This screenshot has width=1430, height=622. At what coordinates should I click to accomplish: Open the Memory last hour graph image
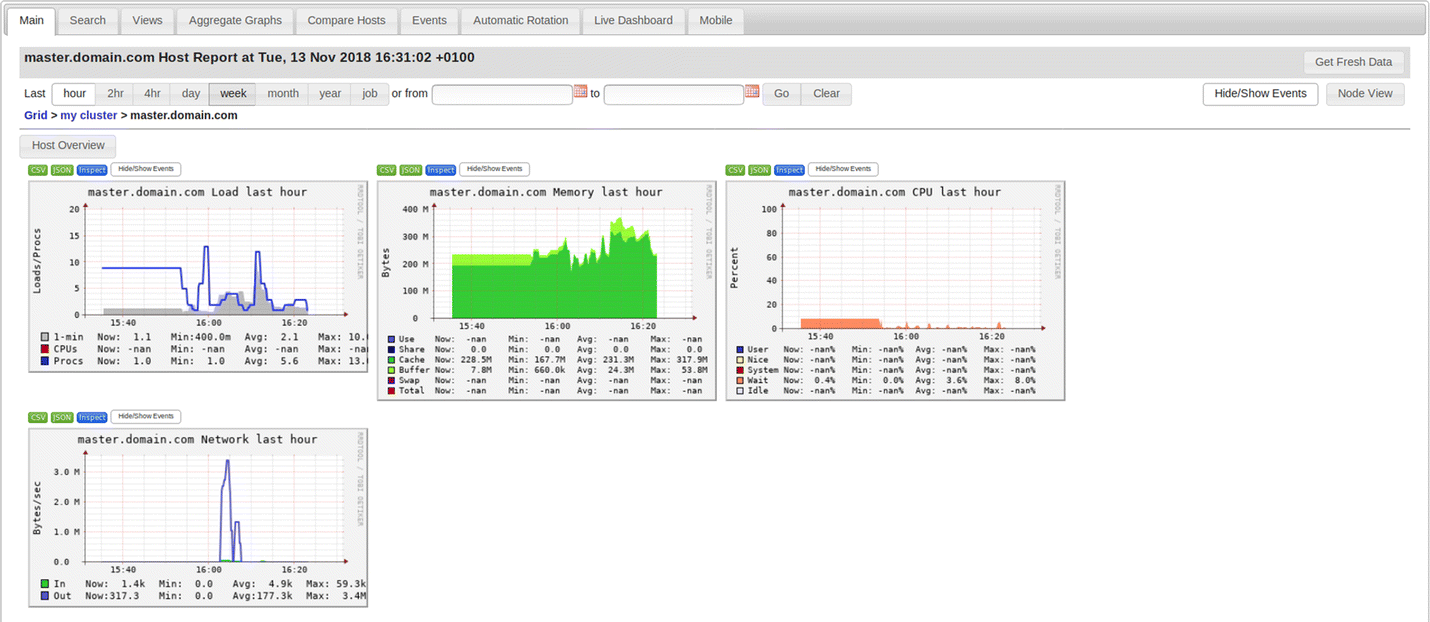[546, 290]
